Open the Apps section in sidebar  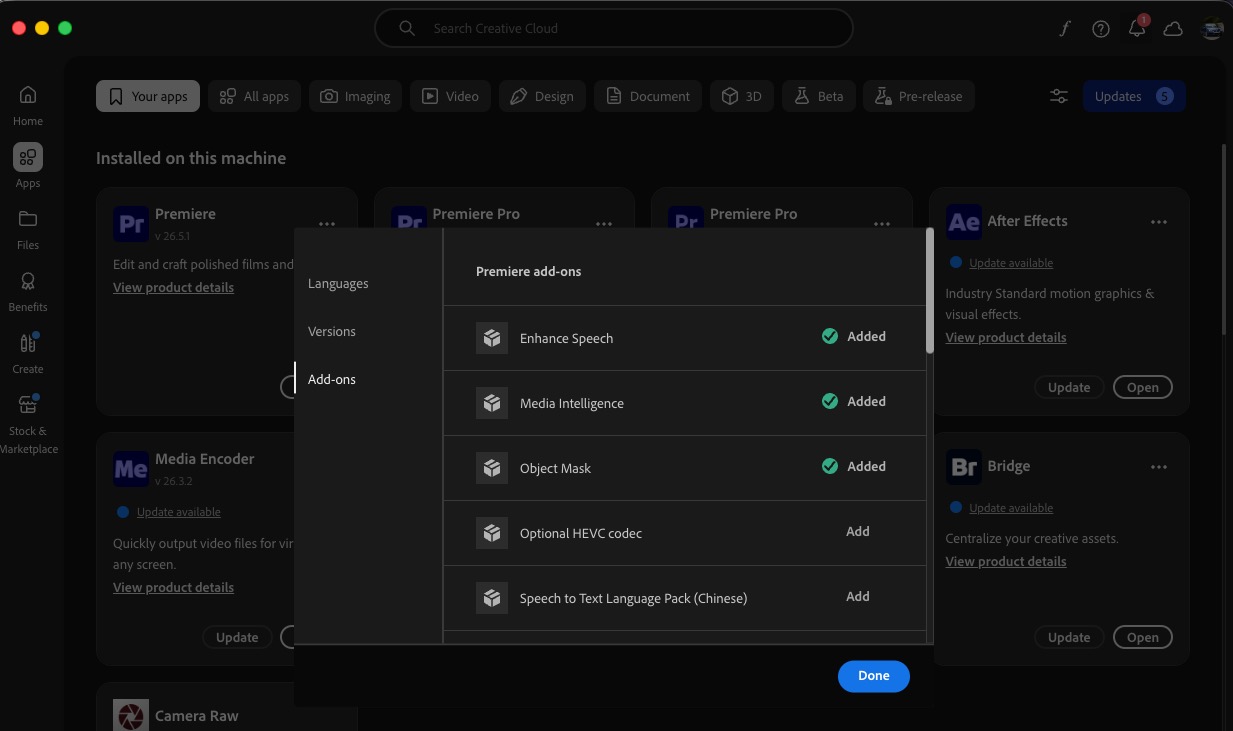(28, 166)
